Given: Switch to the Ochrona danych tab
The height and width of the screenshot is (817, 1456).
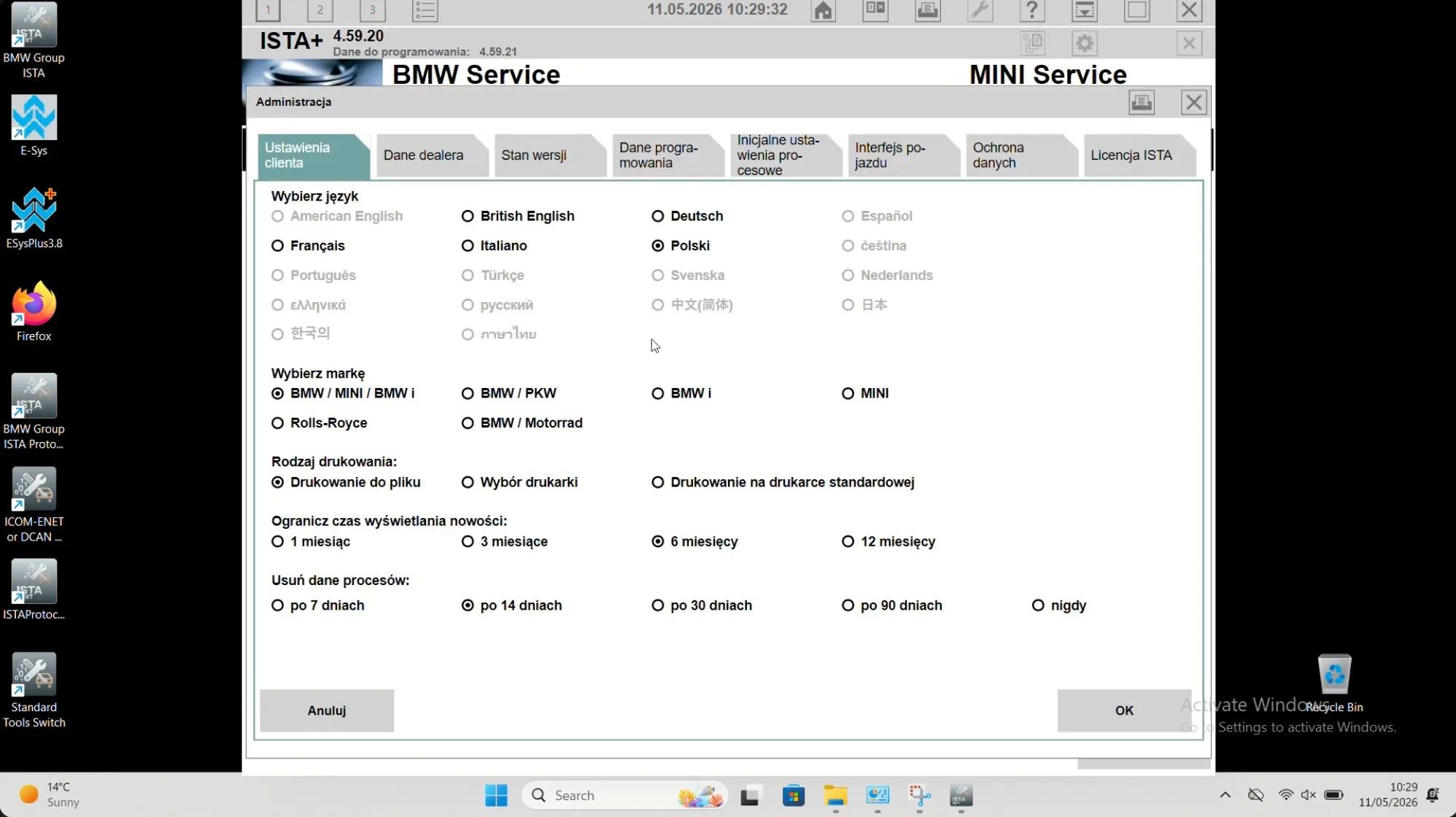Looking at the screenshot, I should (1021, 155).
